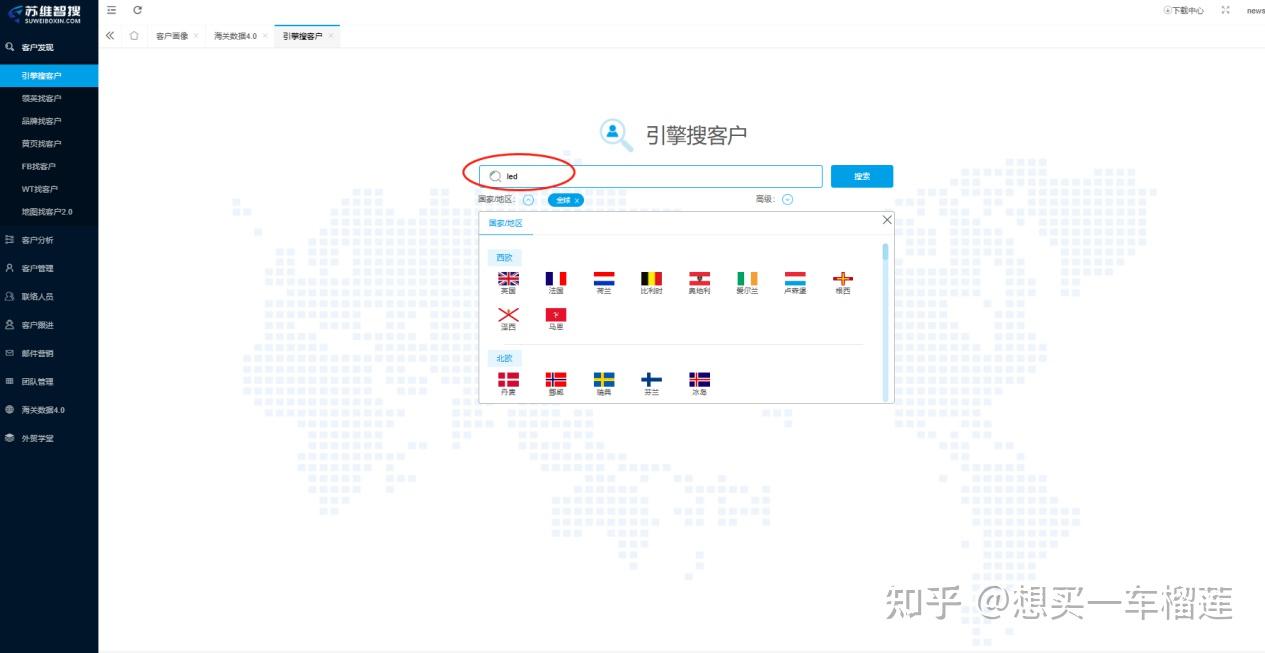
Task: Select the 瑞典 country flag
Action: coord(603,380)
